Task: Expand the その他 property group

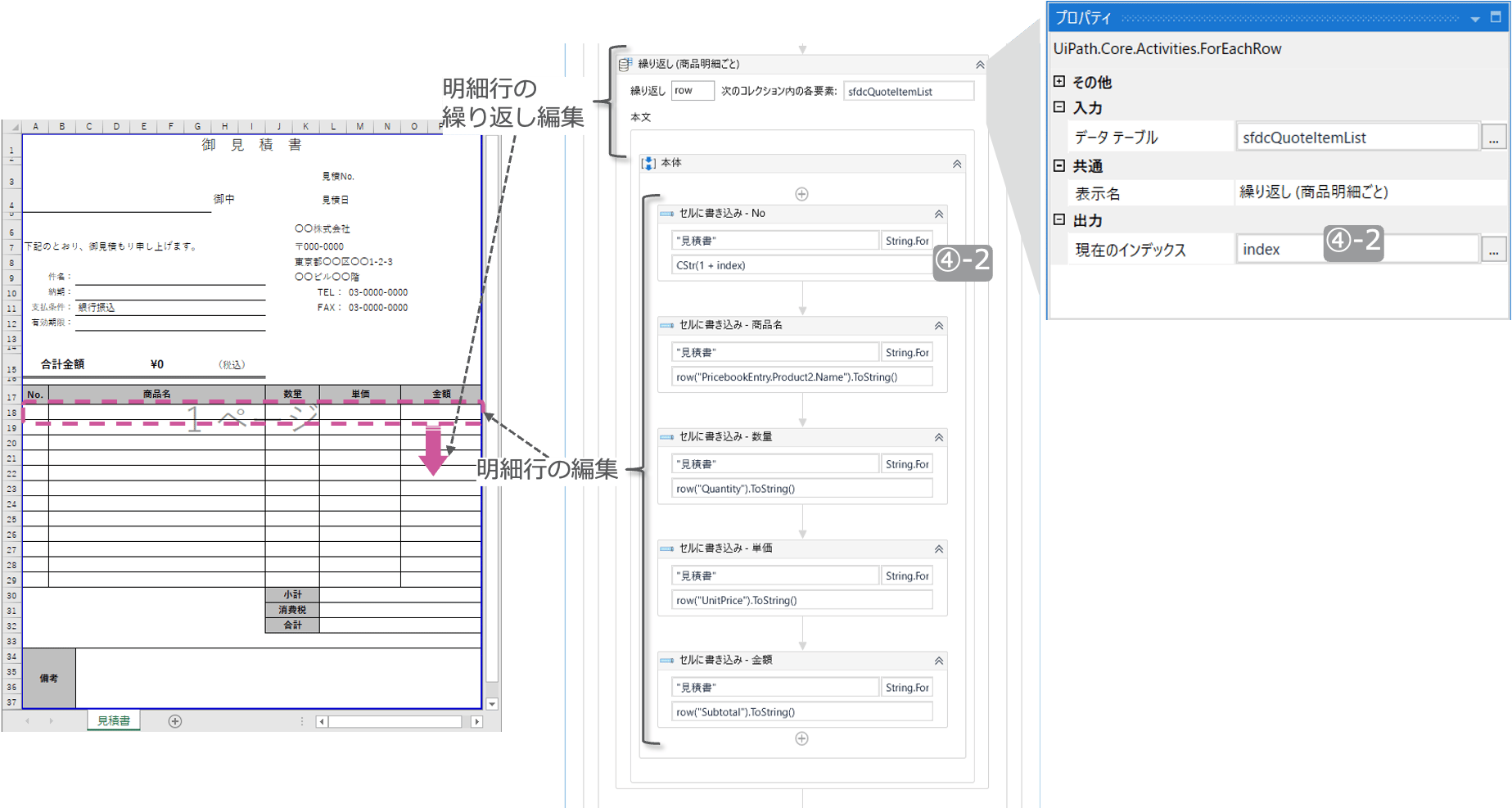Action: point(1059,81)
